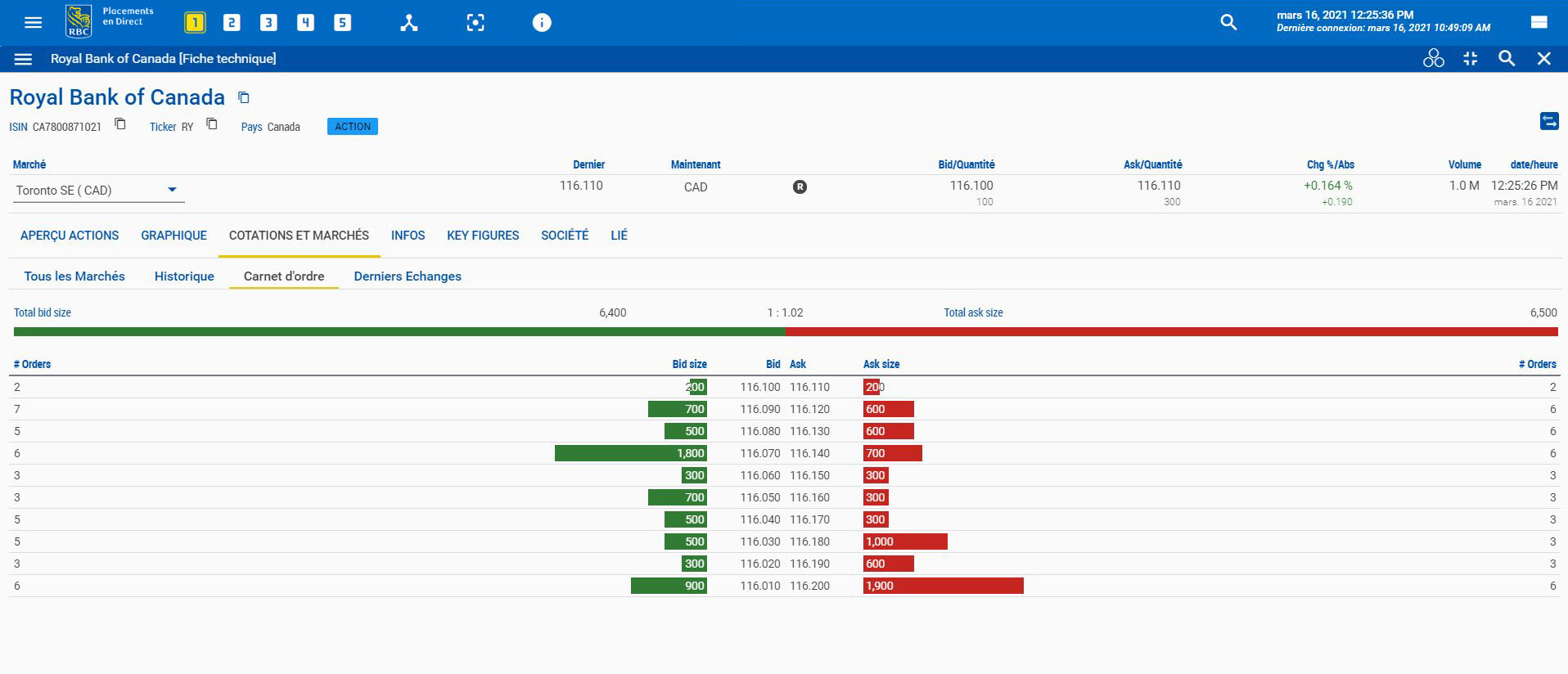Switch to workspace 4
The image size is (1568, 674).
[x=305, y=23]
